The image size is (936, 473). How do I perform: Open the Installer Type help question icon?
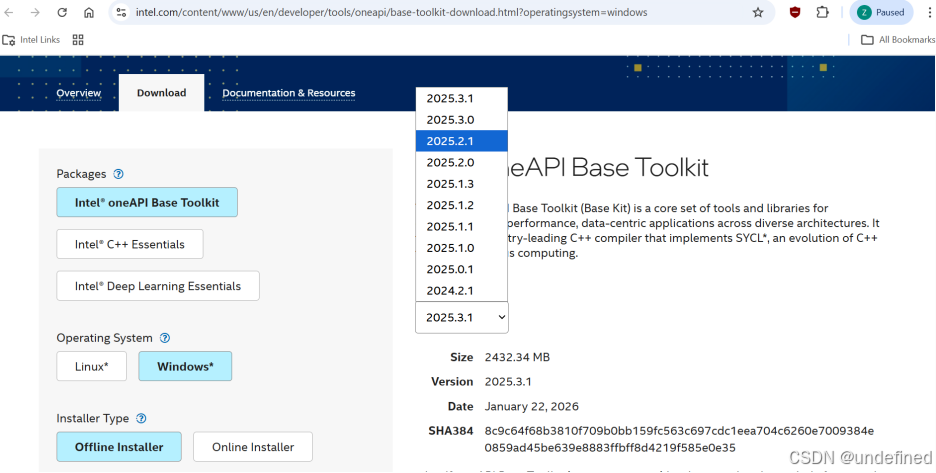[141, 419]
